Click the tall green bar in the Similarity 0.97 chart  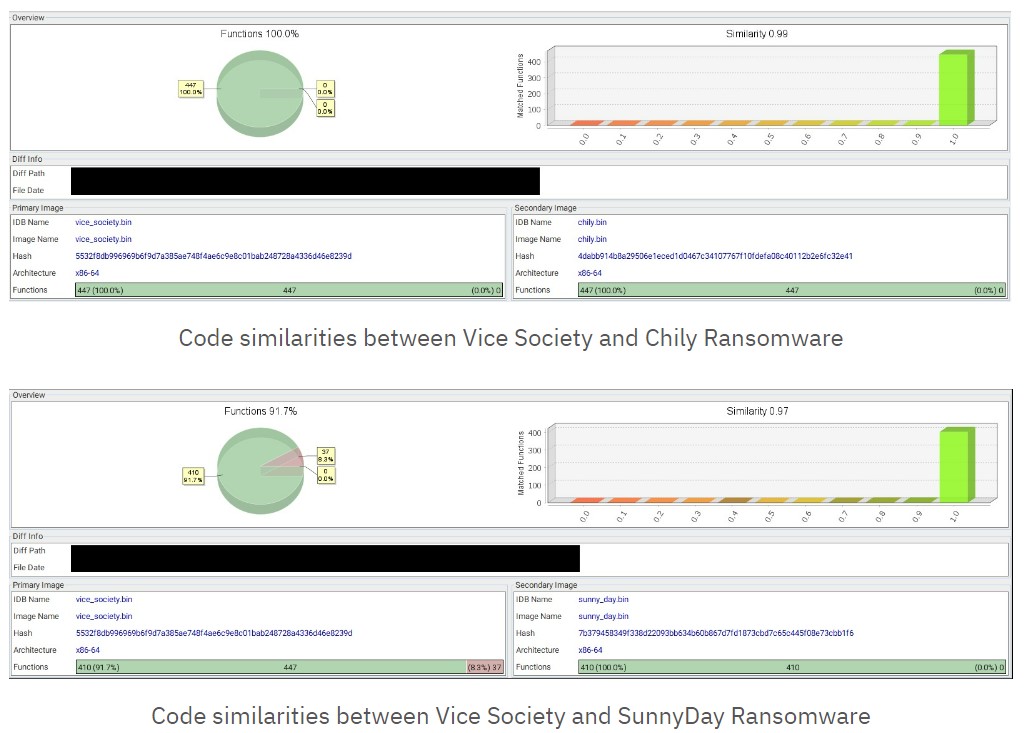pos(953,466)
